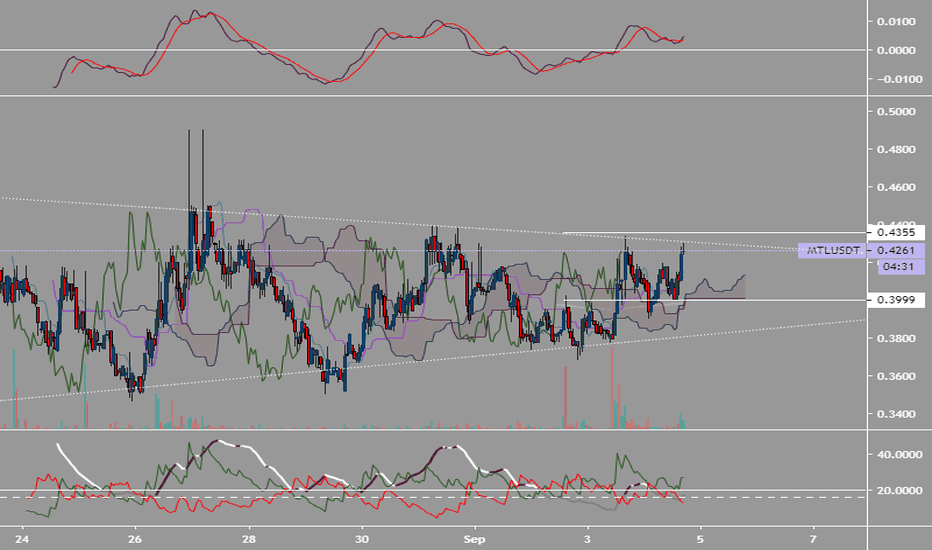The image size is (932, 550).
Task: Select the 0.4355 horizontal line price label
Action: click(896, 232)
